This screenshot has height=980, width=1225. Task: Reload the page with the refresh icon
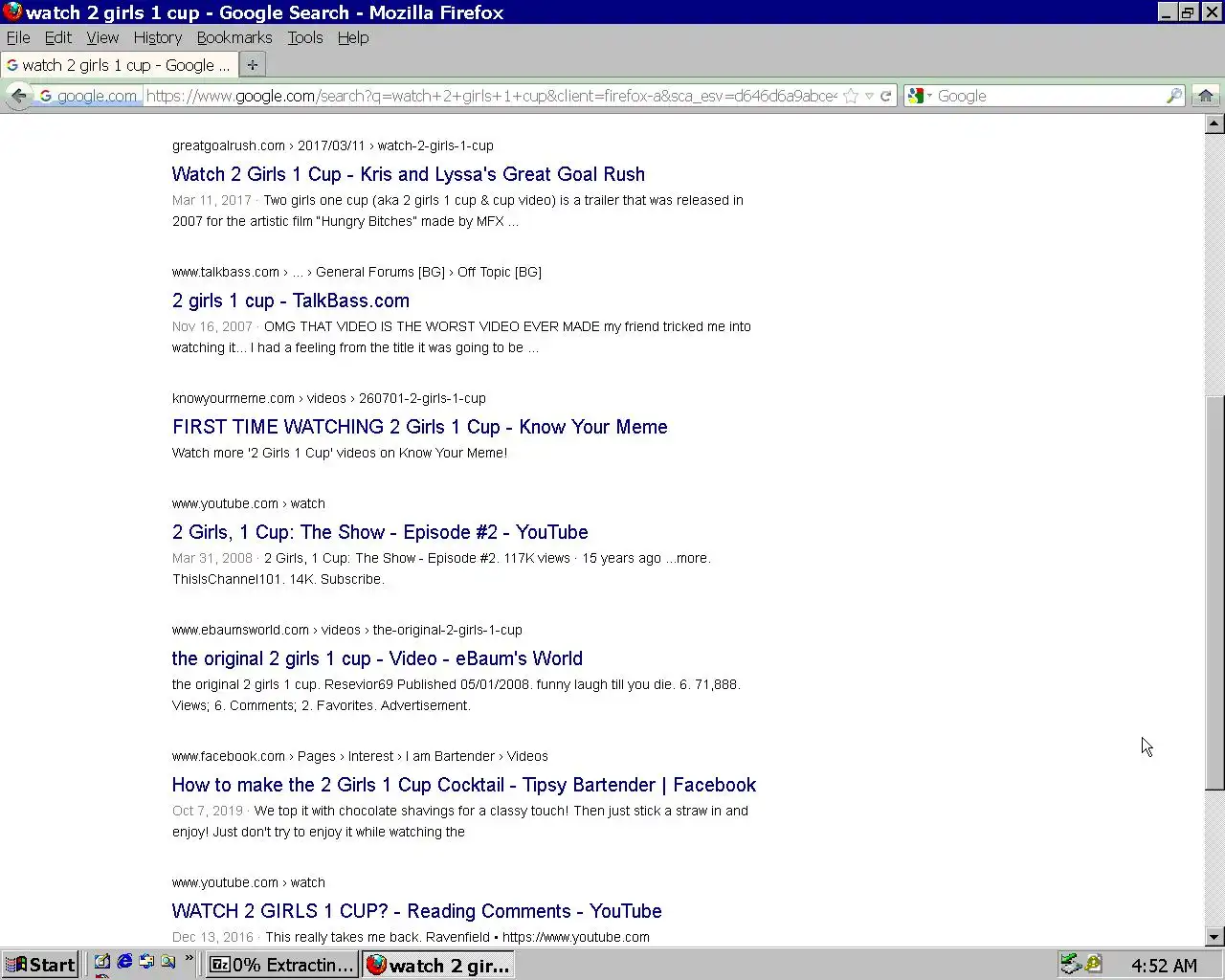click(886, 96)
